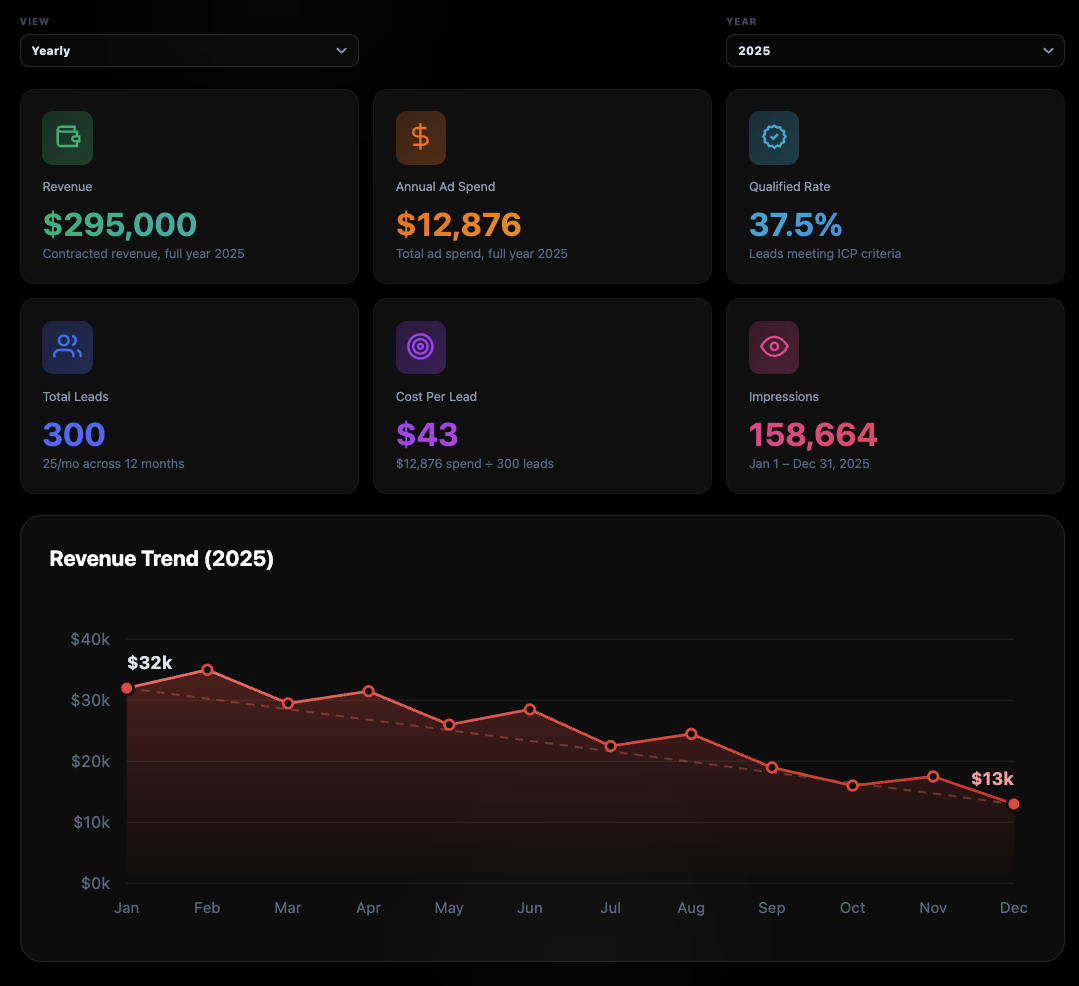Select the 158,664 impressions value

813,434
